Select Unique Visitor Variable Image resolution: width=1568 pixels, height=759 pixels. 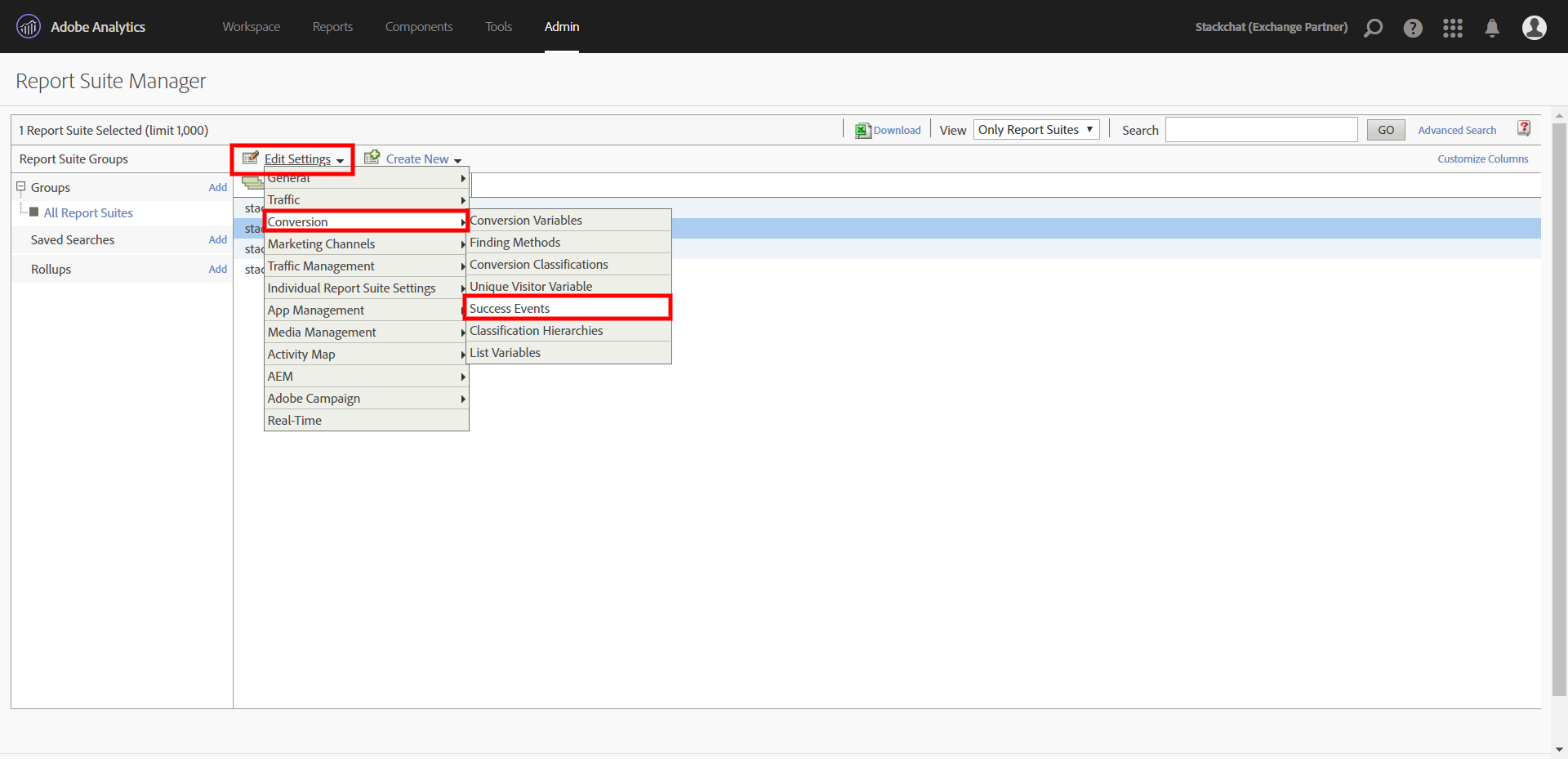tap(569, 287)
